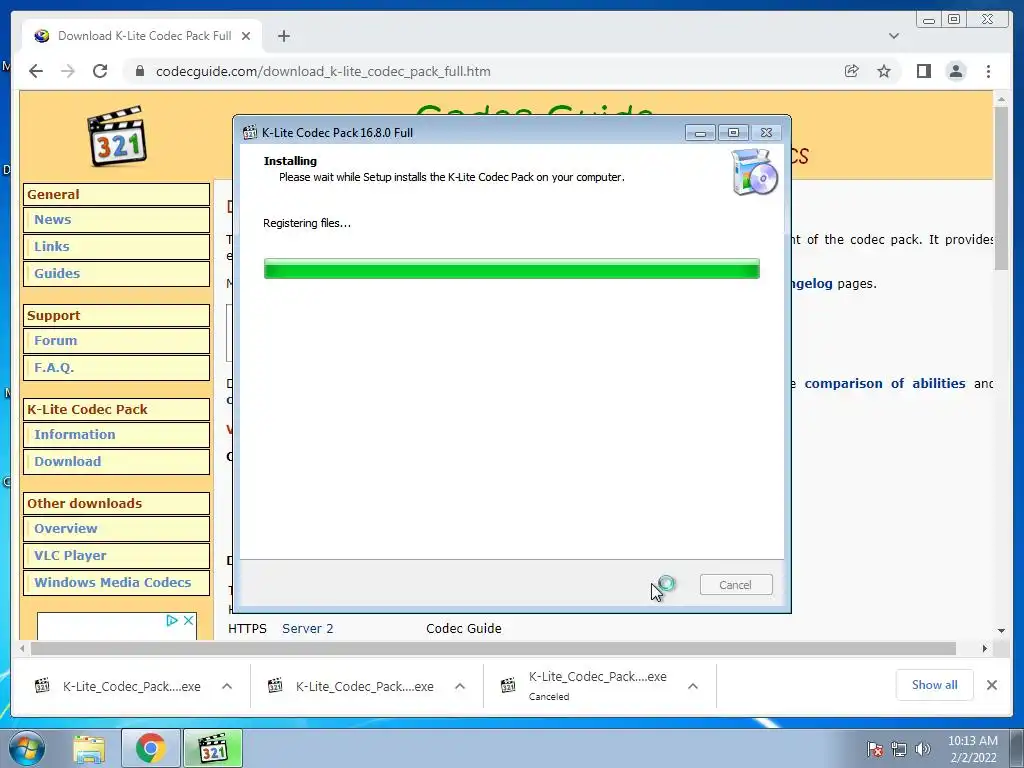Open the Links sidebar item
Viewport: 1024px width, 768px height.
point(116,247)
